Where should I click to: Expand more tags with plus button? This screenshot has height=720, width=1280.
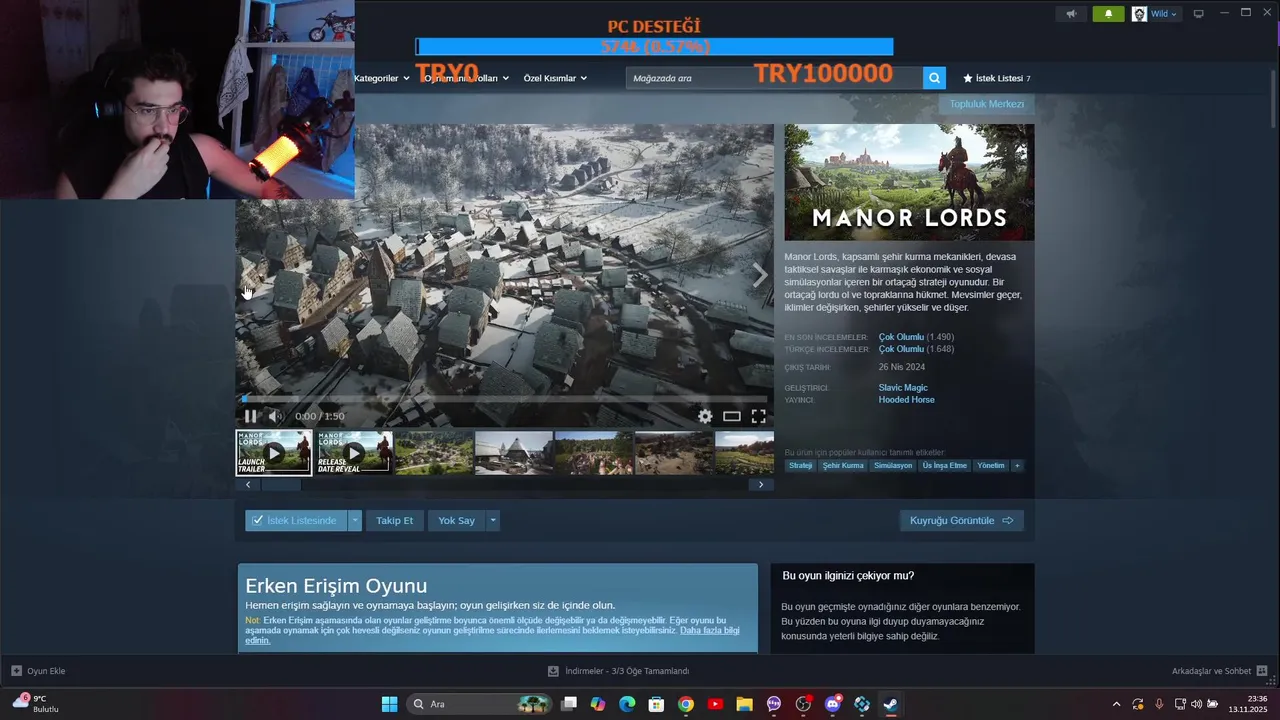(1017, 466)
